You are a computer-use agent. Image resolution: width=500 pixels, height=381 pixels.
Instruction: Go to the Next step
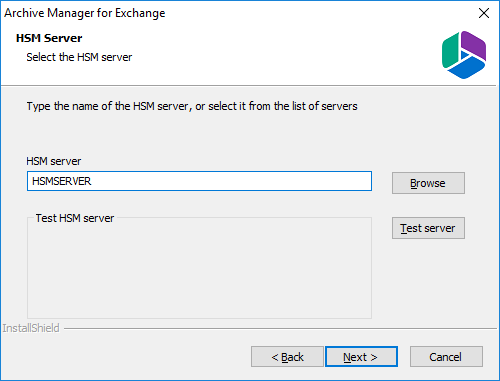pyautogui.click(x=361, y=357)
